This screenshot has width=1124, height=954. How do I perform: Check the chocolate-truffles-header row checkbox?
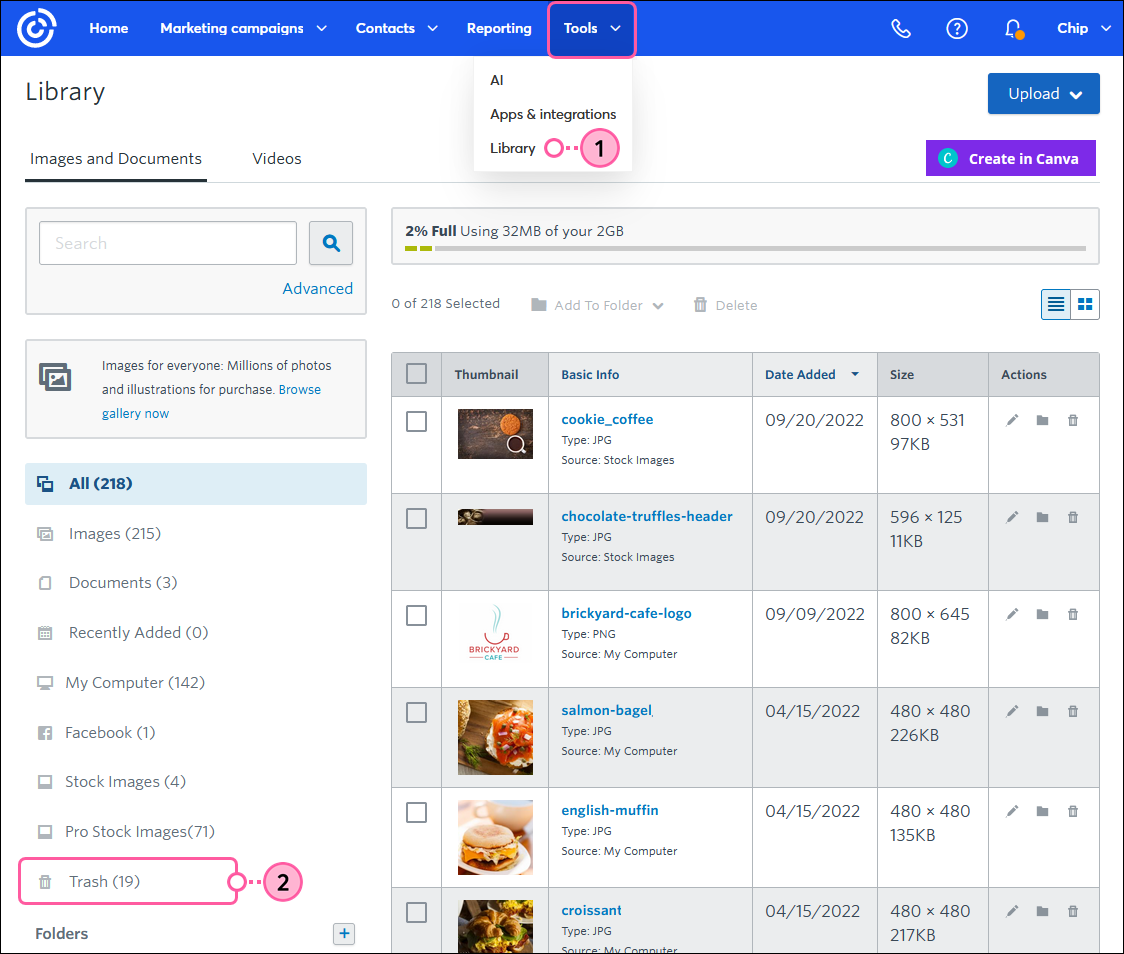416,518
